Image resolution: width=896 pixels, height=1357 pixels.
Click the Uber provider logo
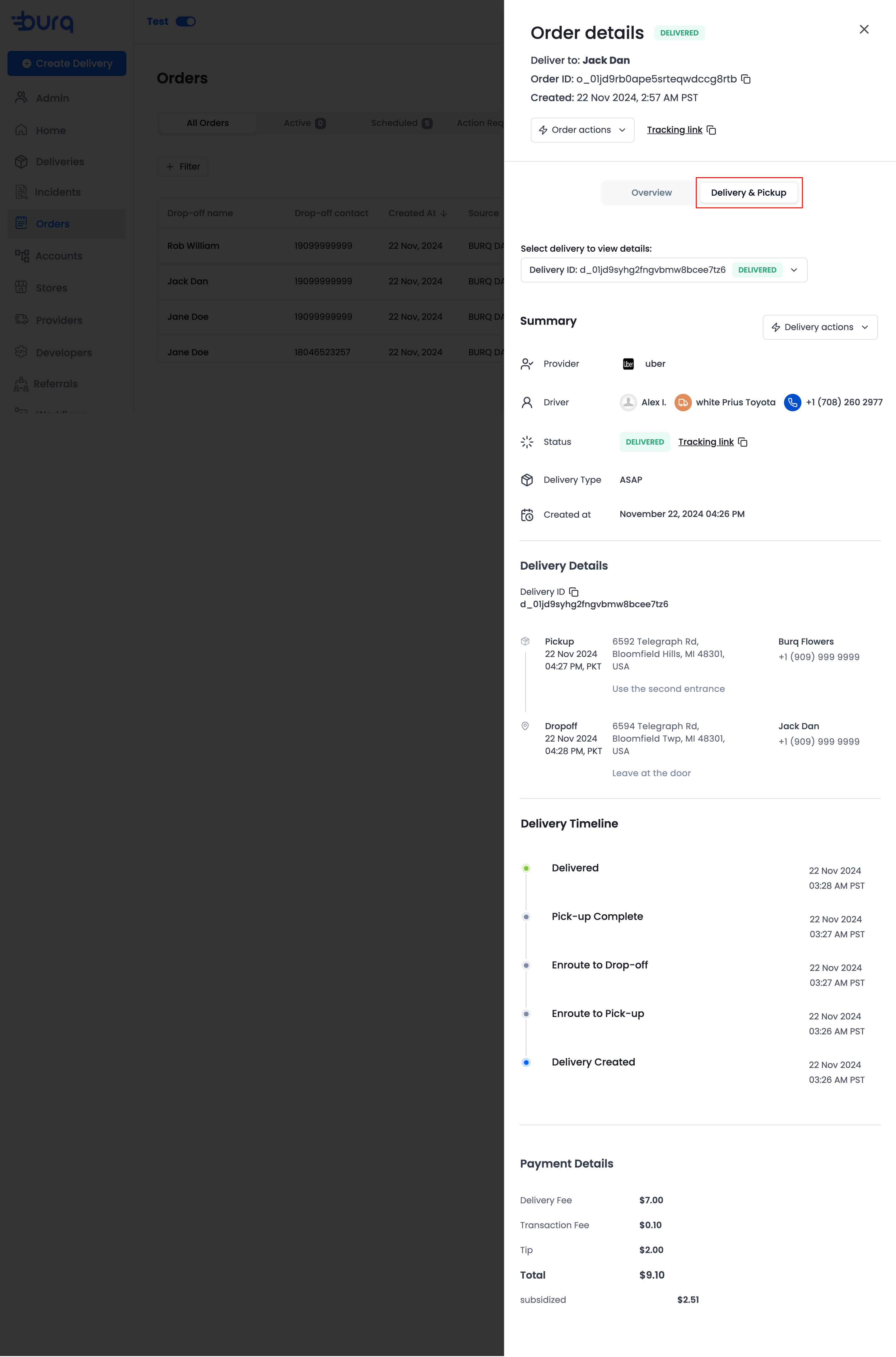pyautogui.click(x=628, y=364)
